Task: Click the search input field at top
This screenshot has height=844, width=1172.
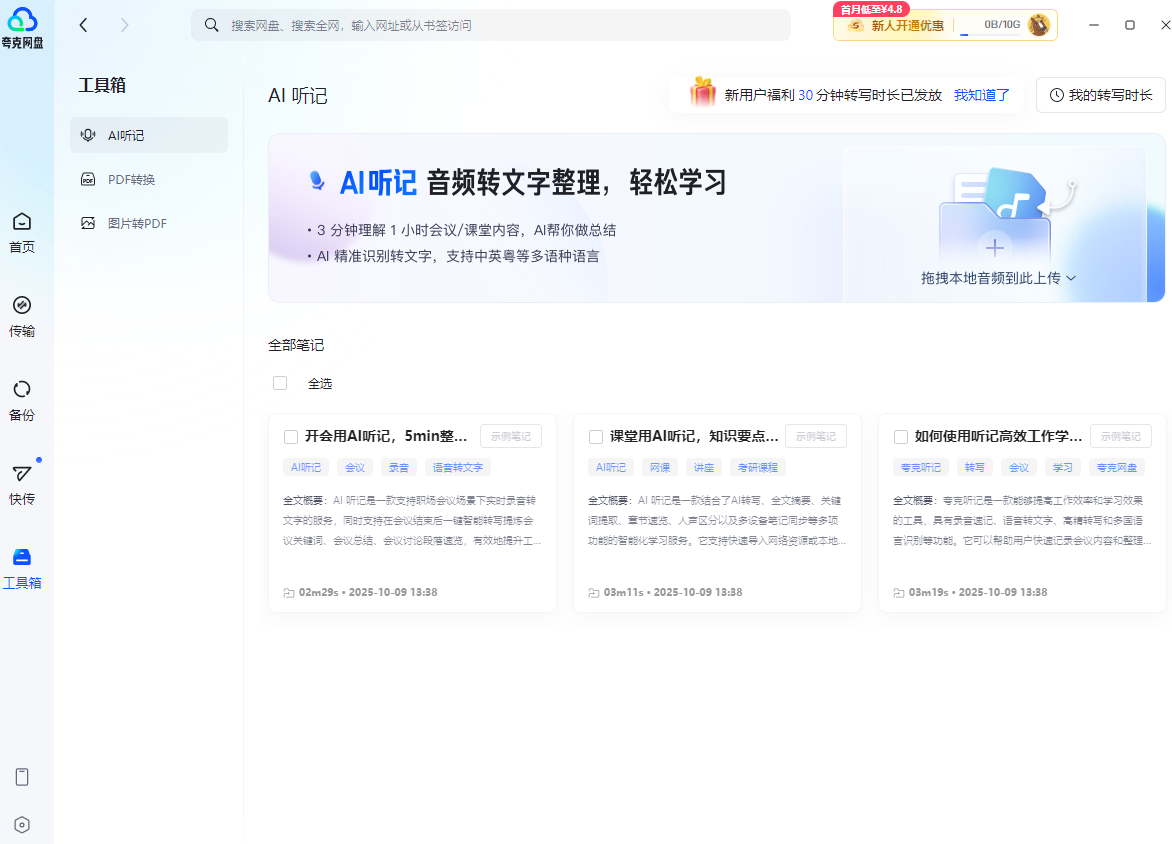Action: pyautogui.click(x=490, y=25)
